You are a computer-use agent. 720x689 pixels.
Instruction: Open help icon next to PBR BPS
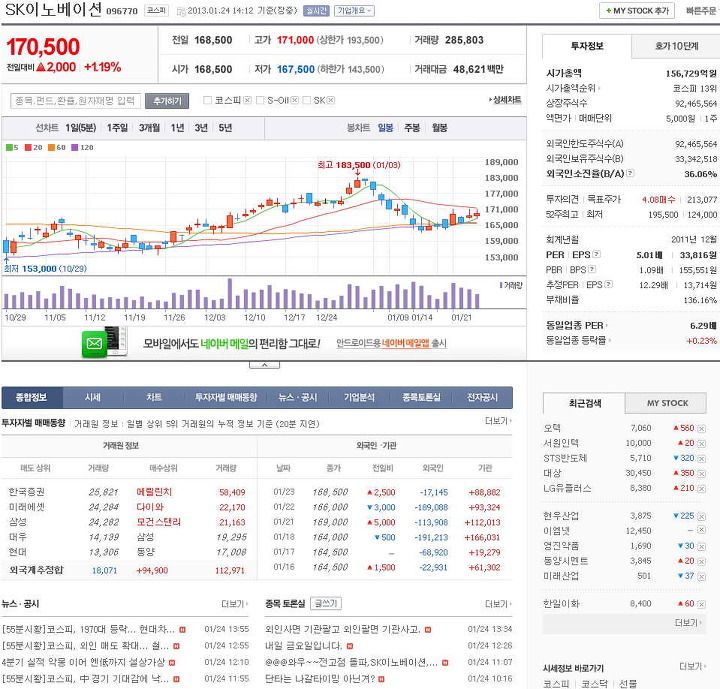[592, 269]
